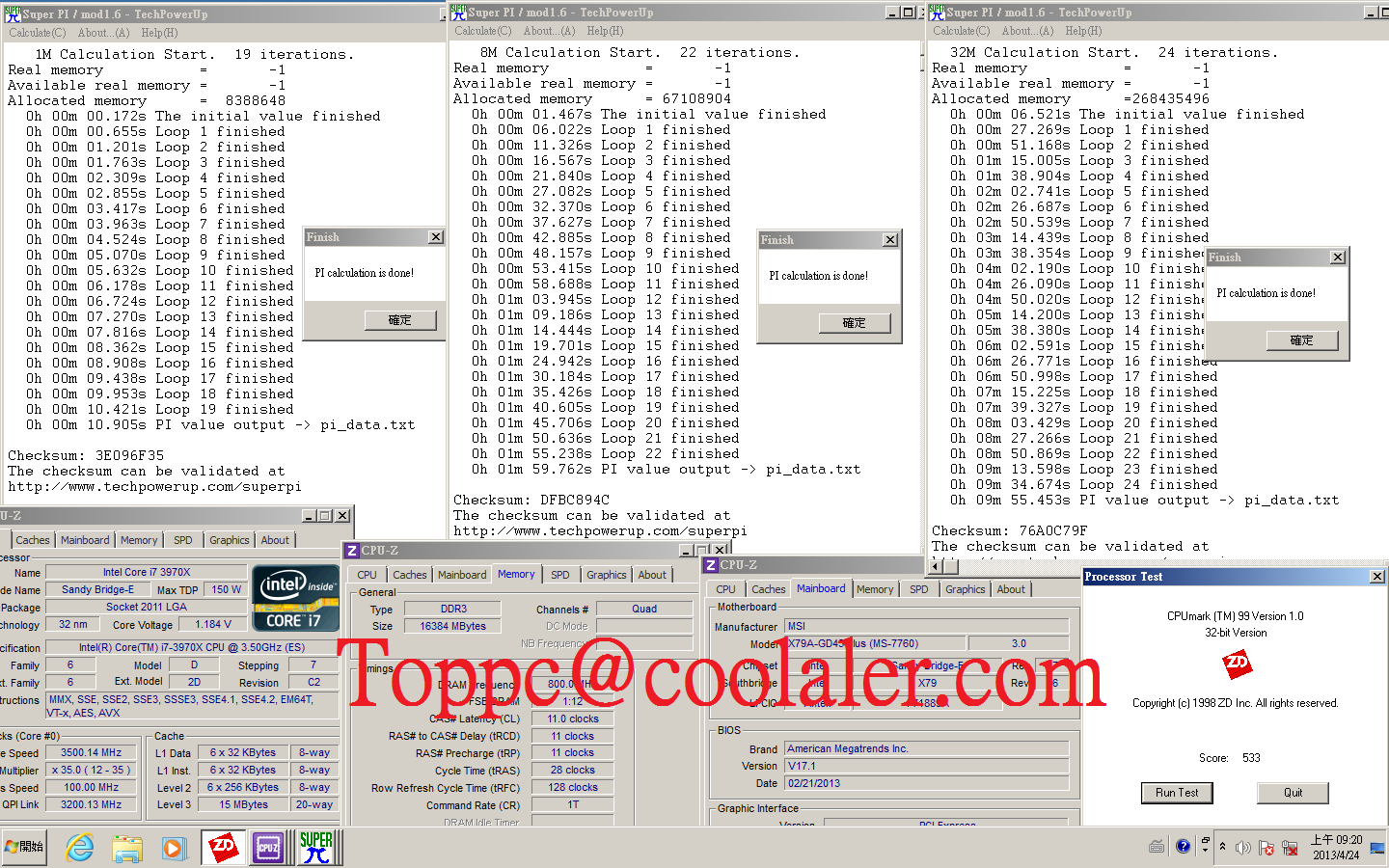Click the 1M Super PI title bar icon
Viewport: 1389px width, 868px height.
[x=12, y=14]
